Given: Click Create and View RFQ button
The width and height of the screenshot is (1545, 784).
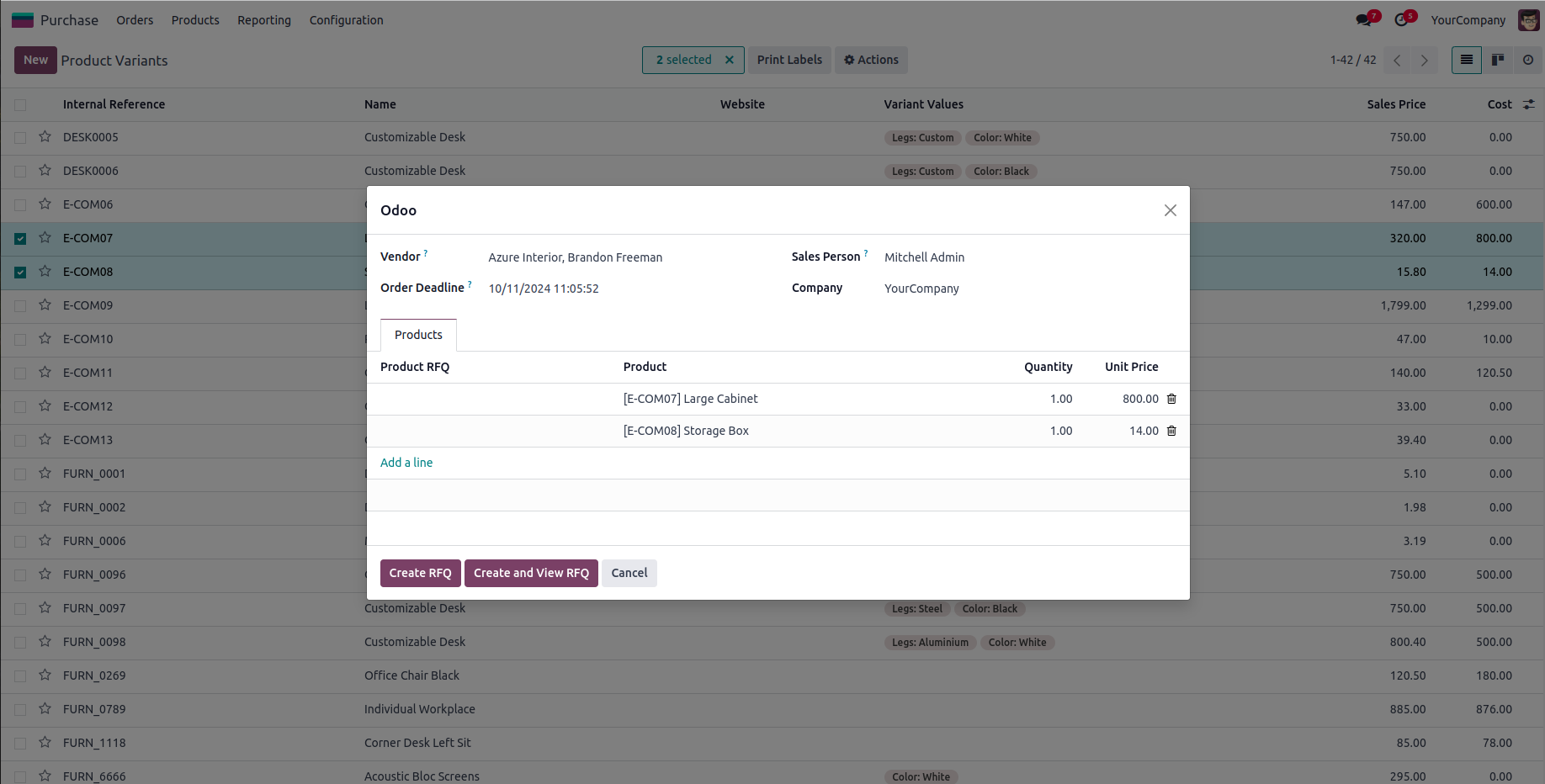Looking at the screenshot, I should [x=531, y=573].
